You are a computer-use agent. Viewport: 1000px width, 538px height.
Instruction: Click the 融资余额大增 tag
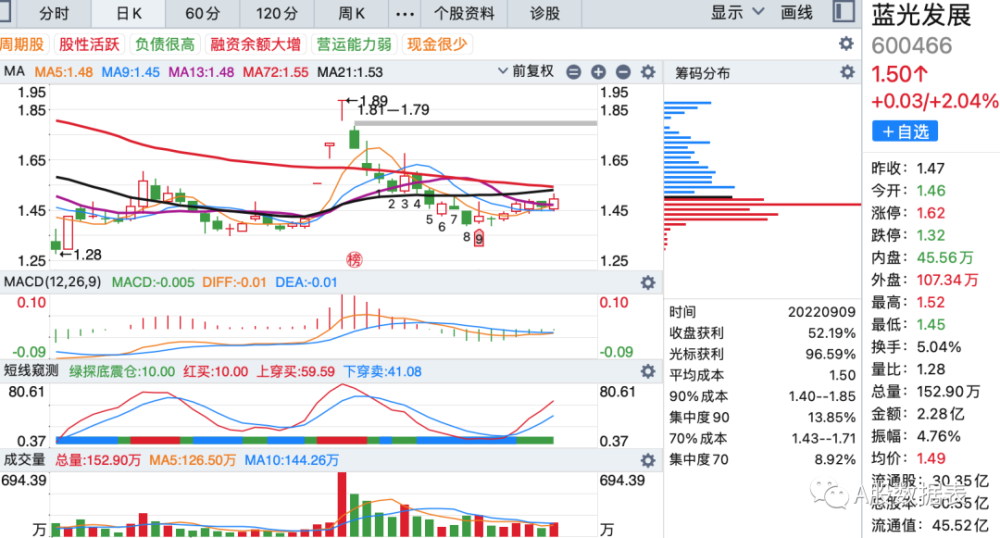tap(255, 44)
